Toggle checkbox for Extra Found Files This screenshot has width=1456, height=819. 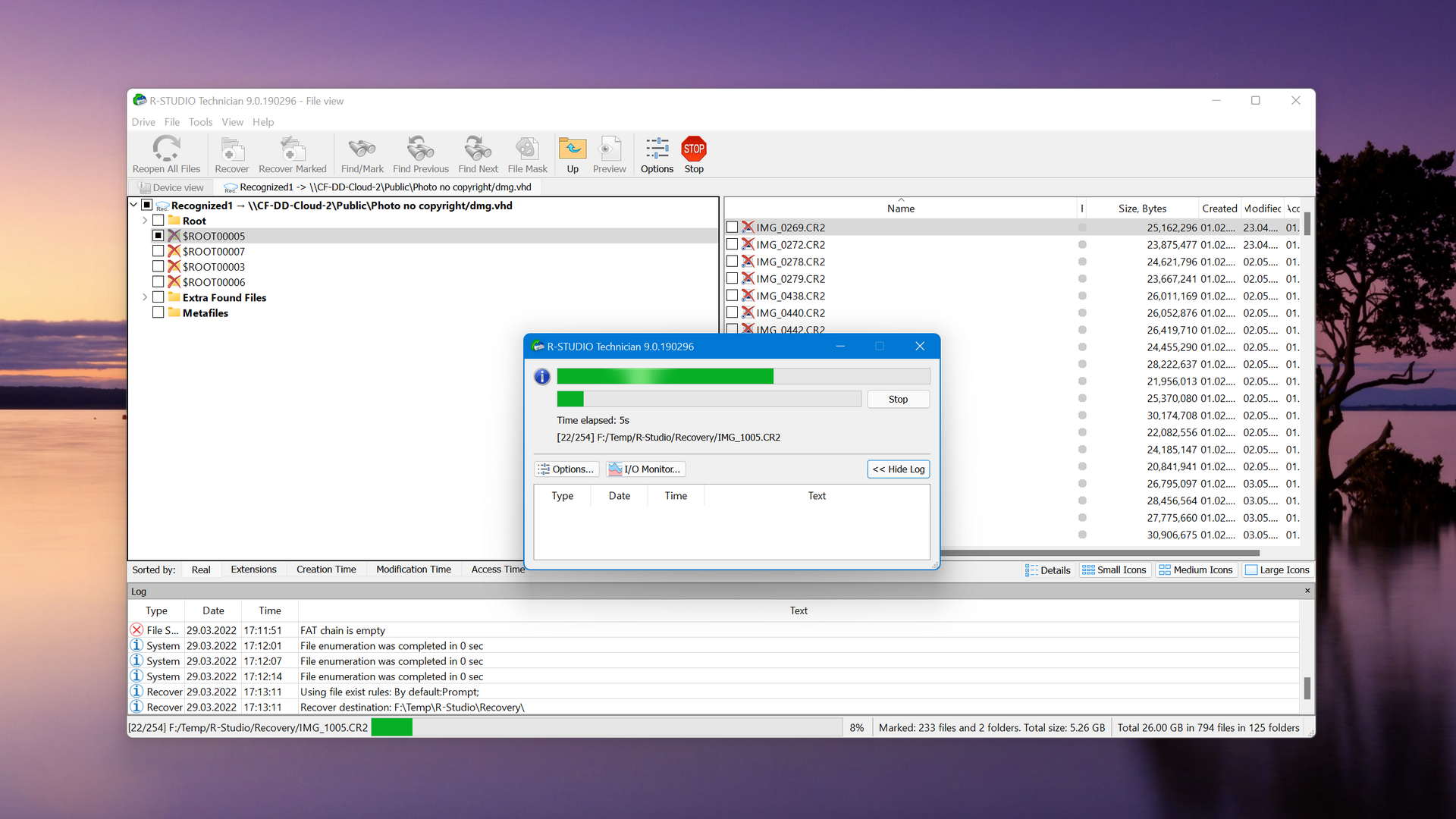[x=158, y=297]
